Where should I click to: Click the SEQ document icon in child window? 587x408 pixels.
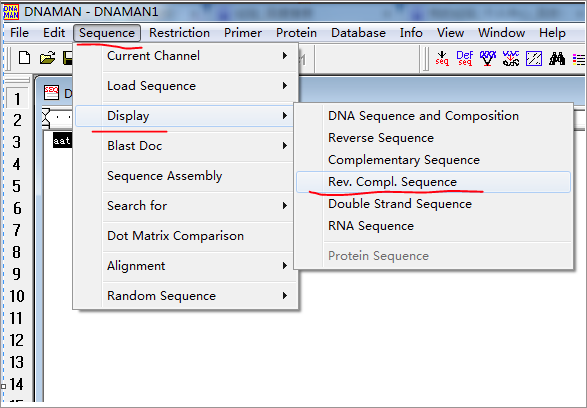click(51, 92)
